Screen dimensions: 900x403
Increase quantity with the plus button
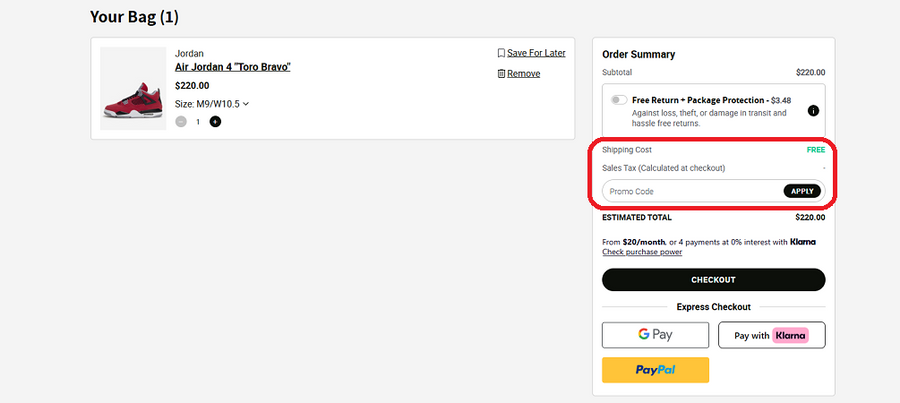tap(215, 122)
